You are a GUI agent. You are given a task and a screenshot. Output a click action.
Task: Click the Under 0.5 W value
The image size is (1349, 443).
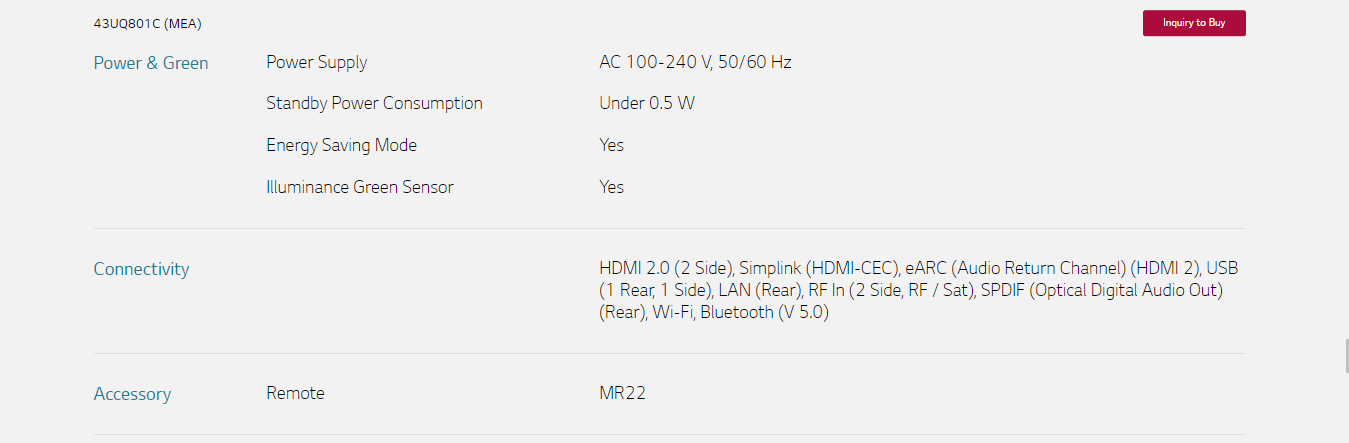coord(647,103)
